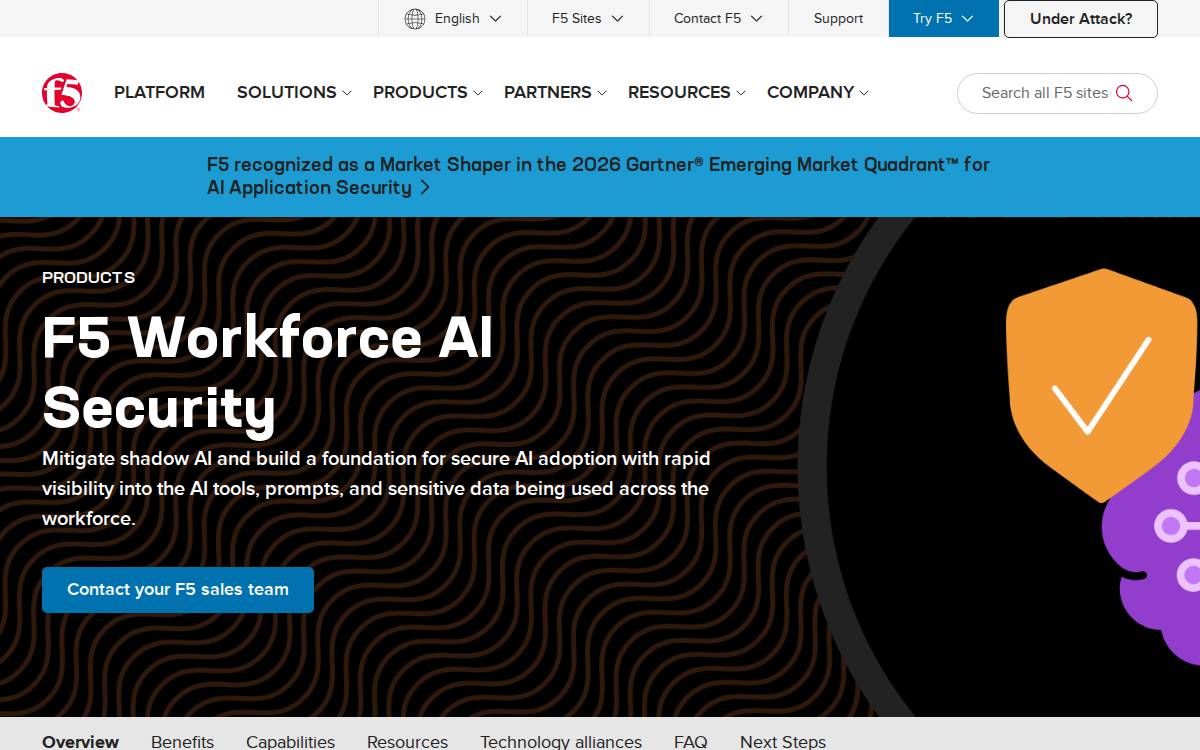Go to the PLATFORM page
The height and width of the screenshot is (750, 1200).
pos(159,92)
